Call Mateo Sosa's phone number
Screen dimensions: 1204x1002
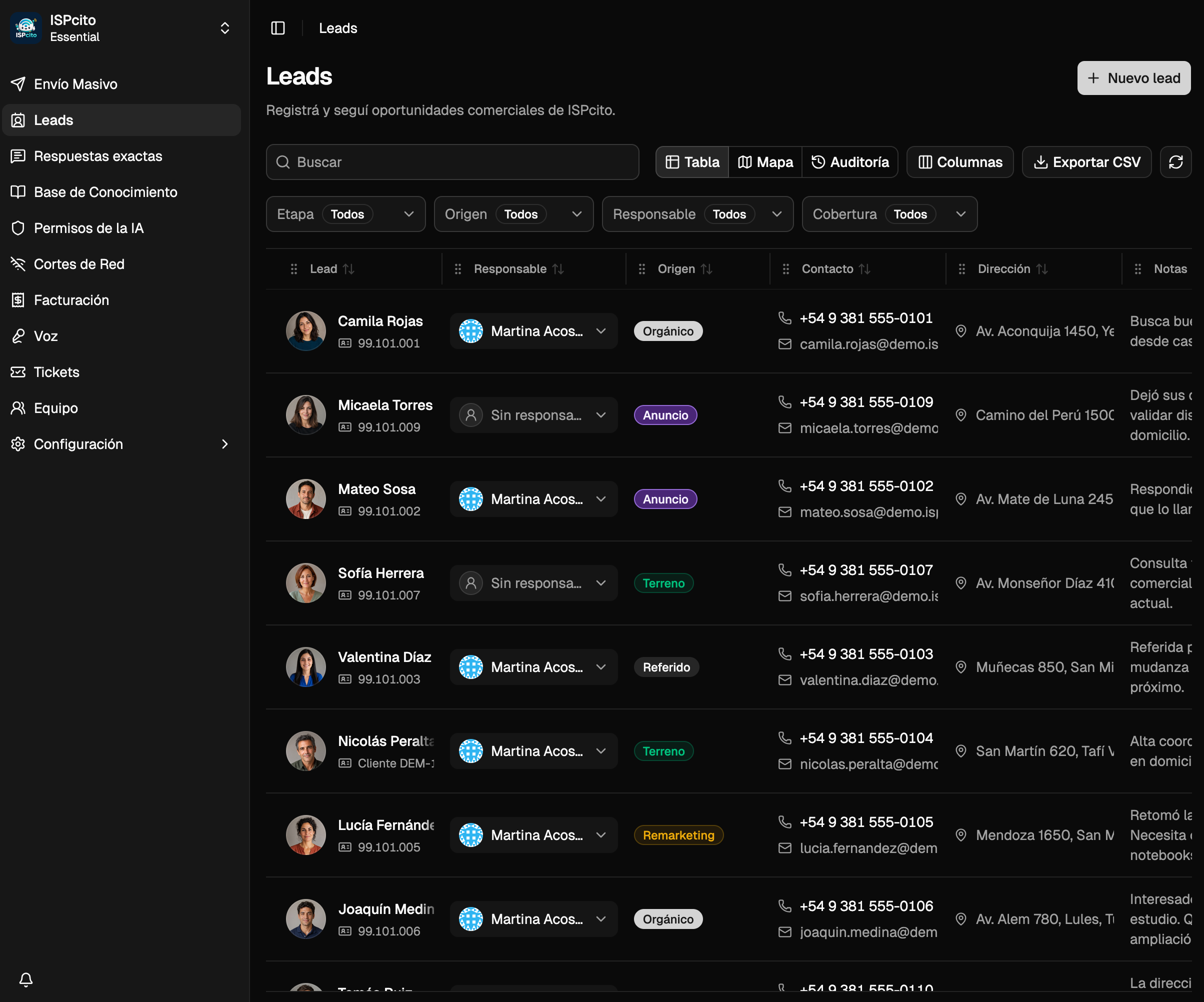(866, 486)
